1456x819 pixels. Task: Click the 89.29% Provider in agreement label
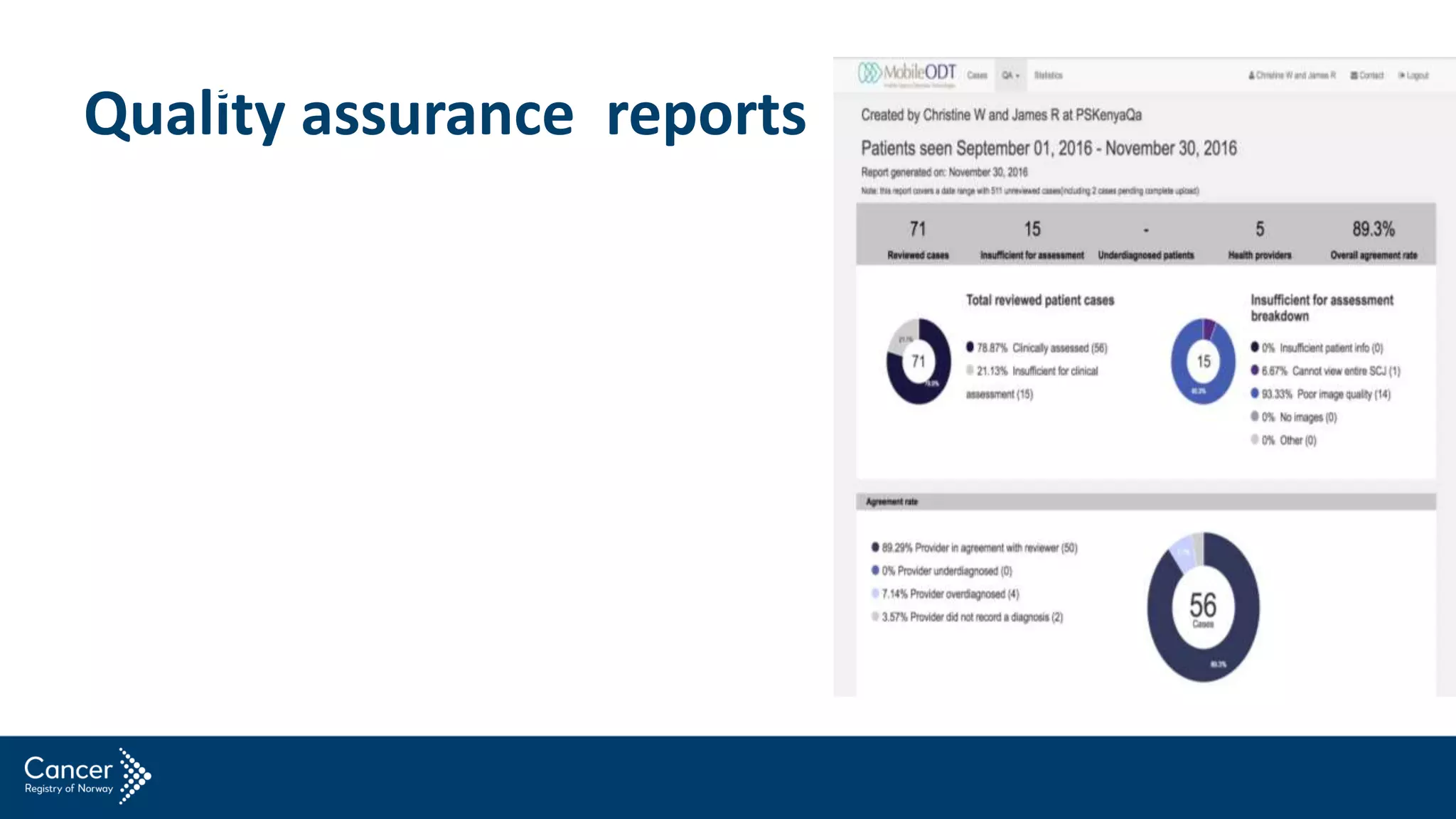tap(980, 547)
